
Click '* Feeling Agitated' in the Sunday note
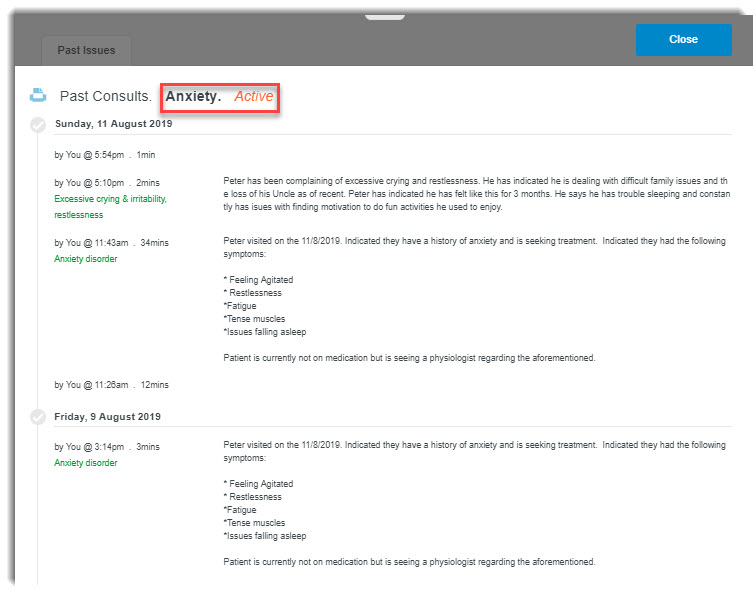pyautogui.click(x=258, y=280)
